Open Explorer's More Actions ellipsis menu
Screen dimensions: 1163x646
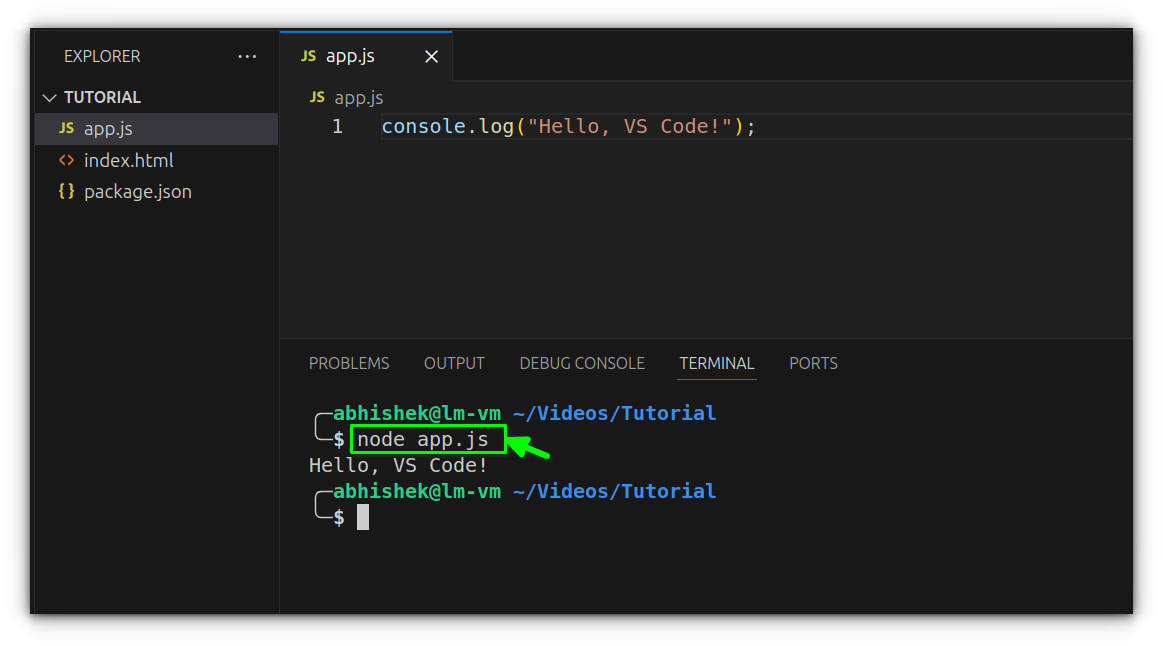(x=247, y=56)
